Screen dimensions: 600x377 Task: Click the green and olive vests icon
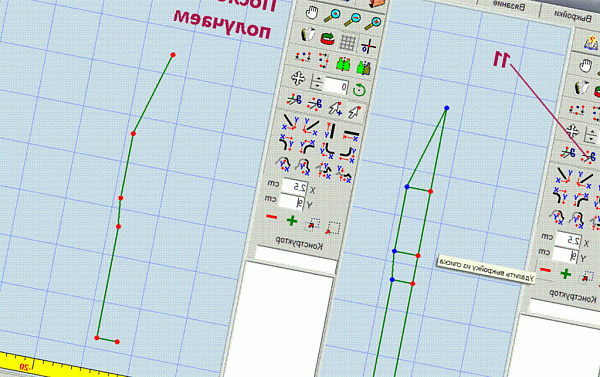[363, 68]
